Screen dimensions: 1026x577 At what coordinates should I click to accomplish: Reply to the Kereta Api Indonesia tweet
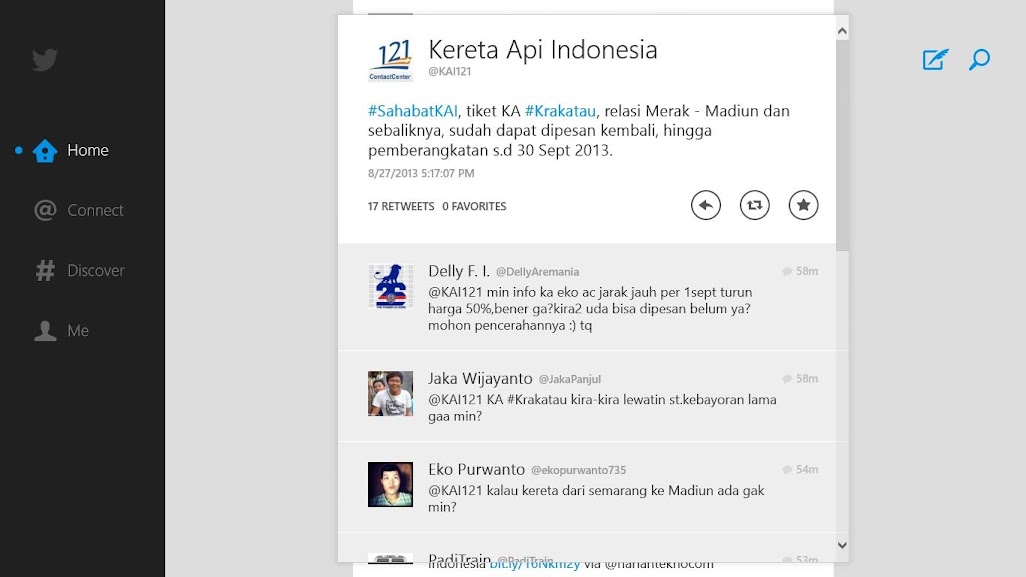[x=706, y=205]
